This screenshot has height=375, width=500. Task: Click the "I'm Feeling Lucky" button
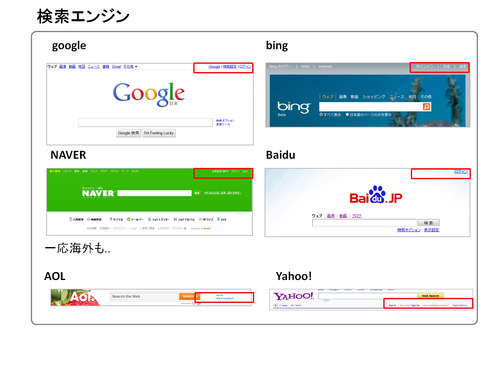point(159,133)
